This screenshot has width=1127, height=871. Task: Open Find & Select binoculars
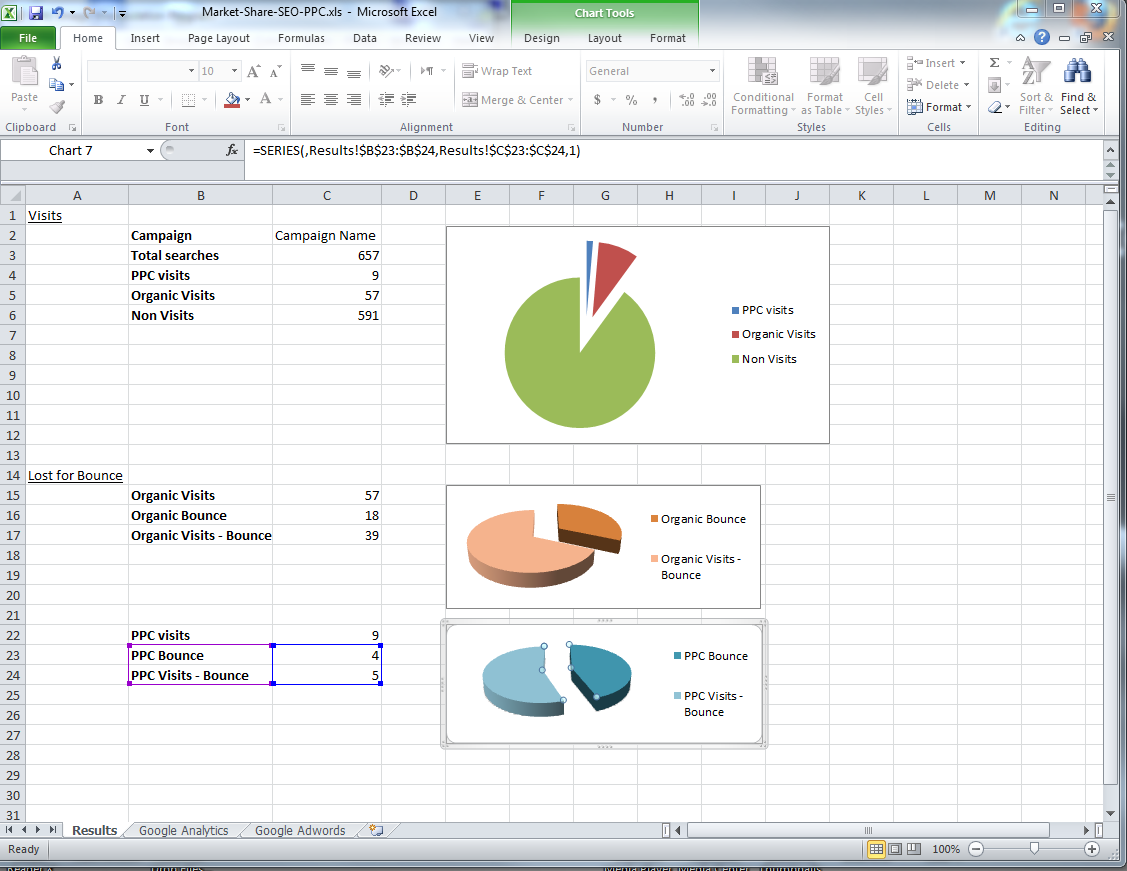[x=1078, y=87]
